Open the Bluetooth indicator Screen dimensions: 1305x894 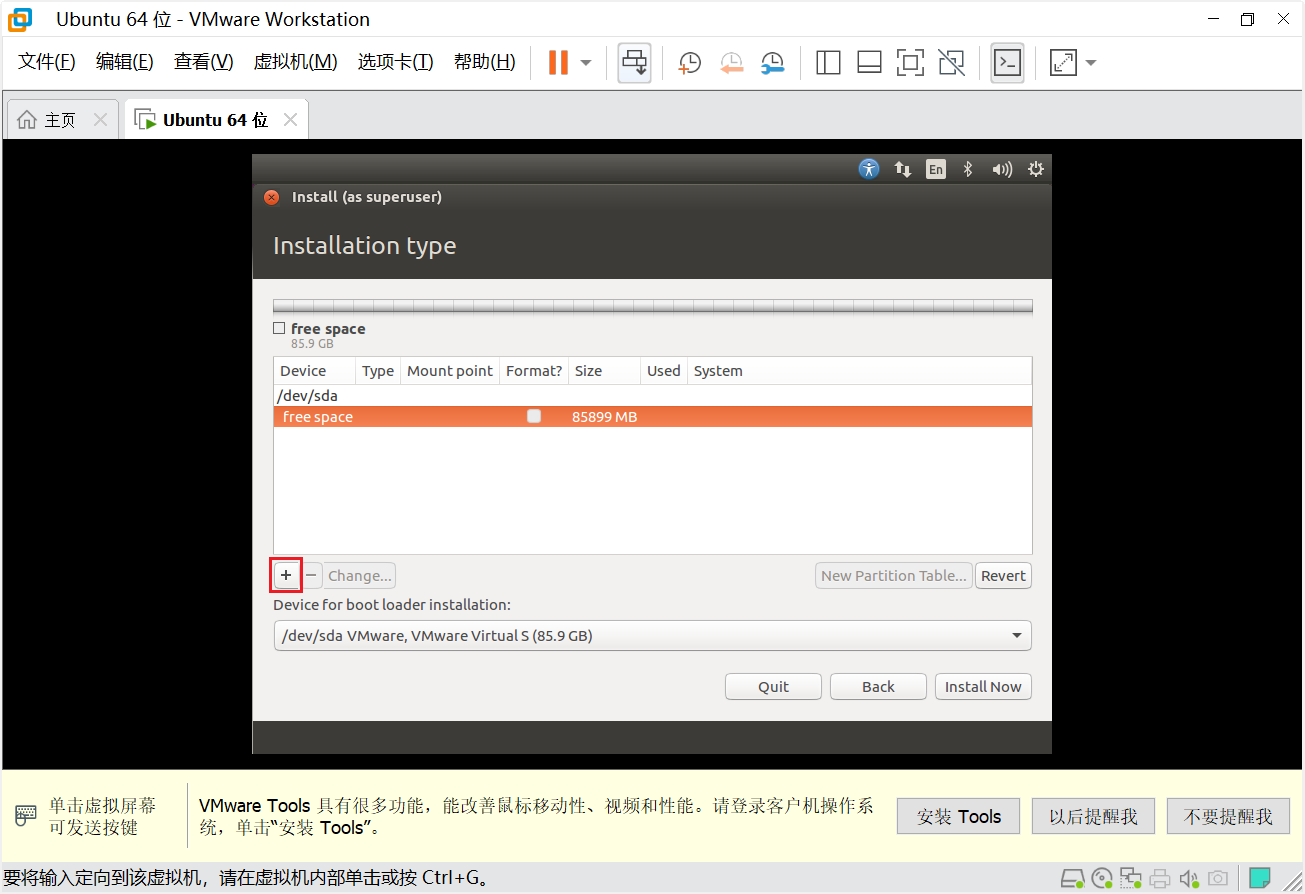click(967, 169)
